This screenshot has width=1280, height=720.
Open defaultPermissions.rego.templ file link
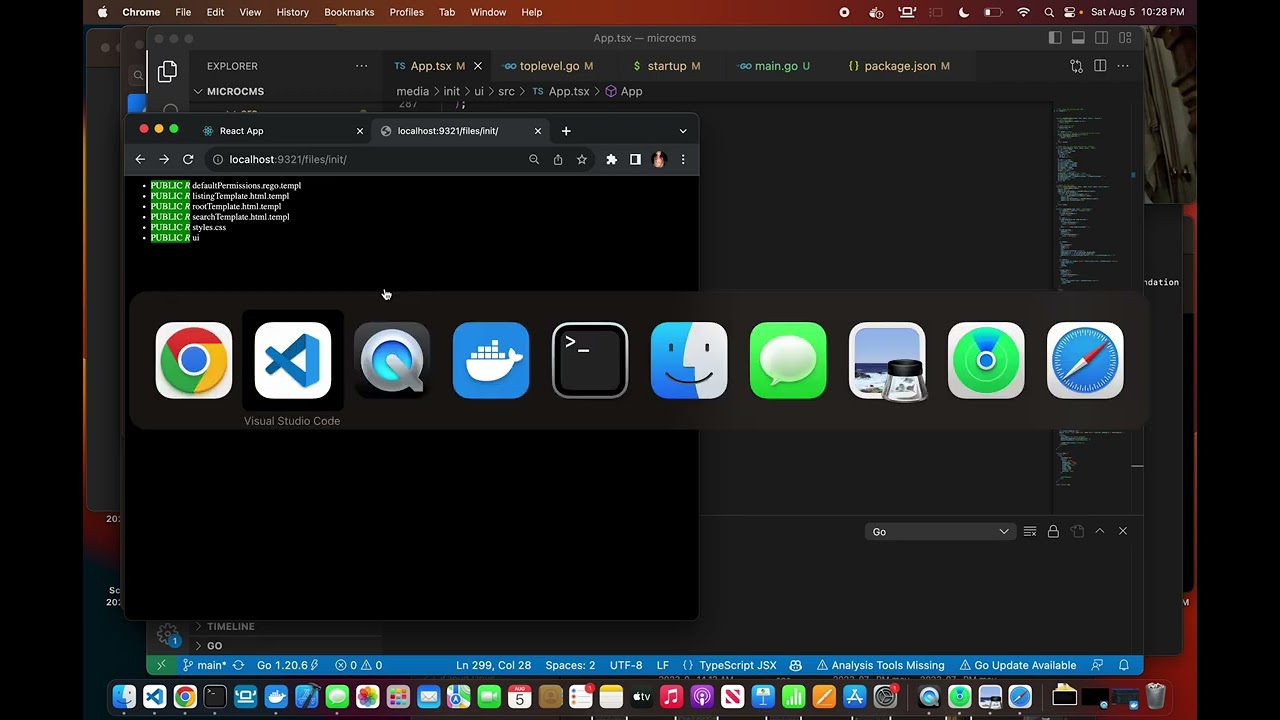pos(246,186)
